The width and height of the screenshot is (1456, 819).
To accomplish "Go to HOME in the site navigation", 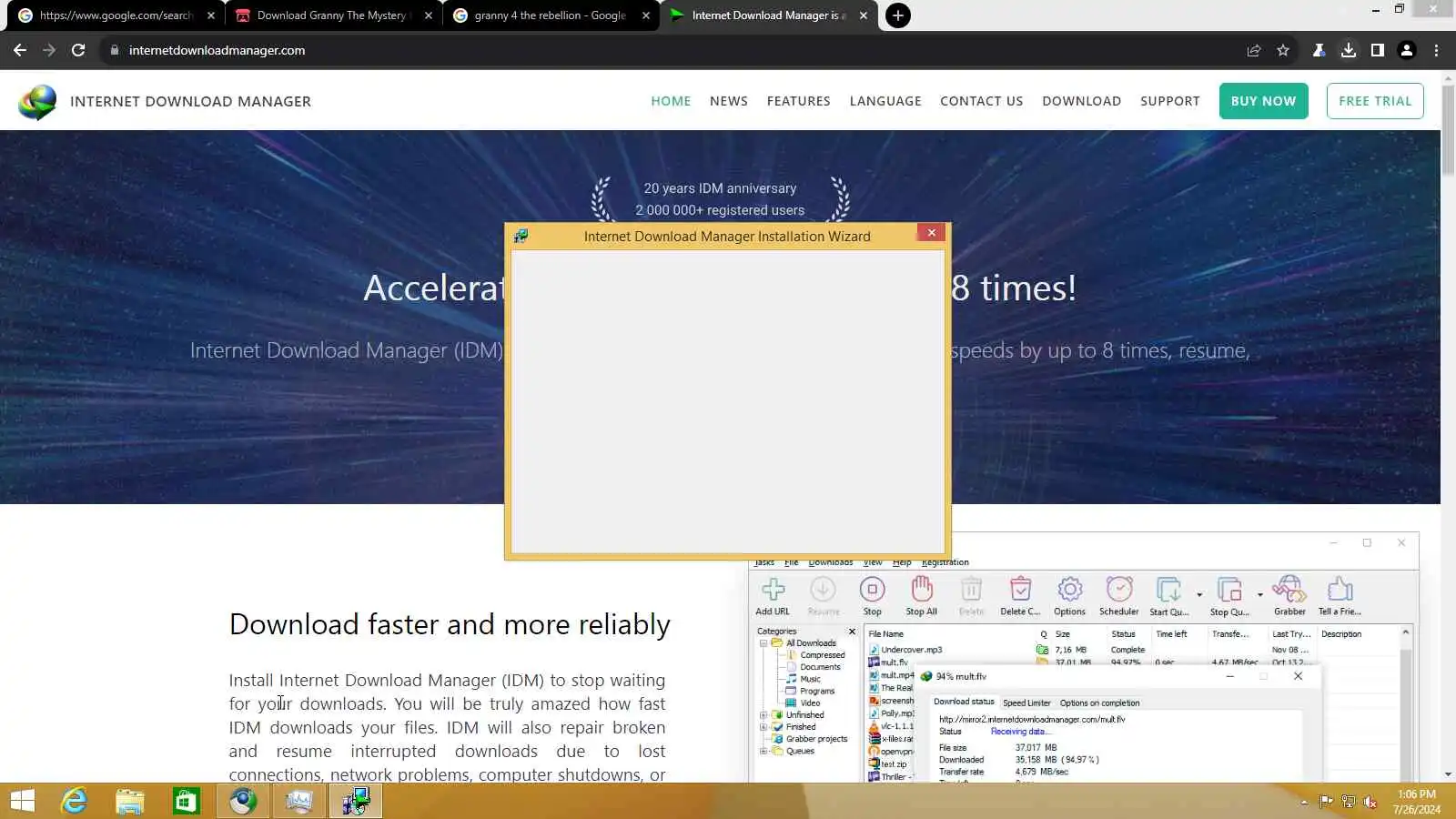I will 671,101.
